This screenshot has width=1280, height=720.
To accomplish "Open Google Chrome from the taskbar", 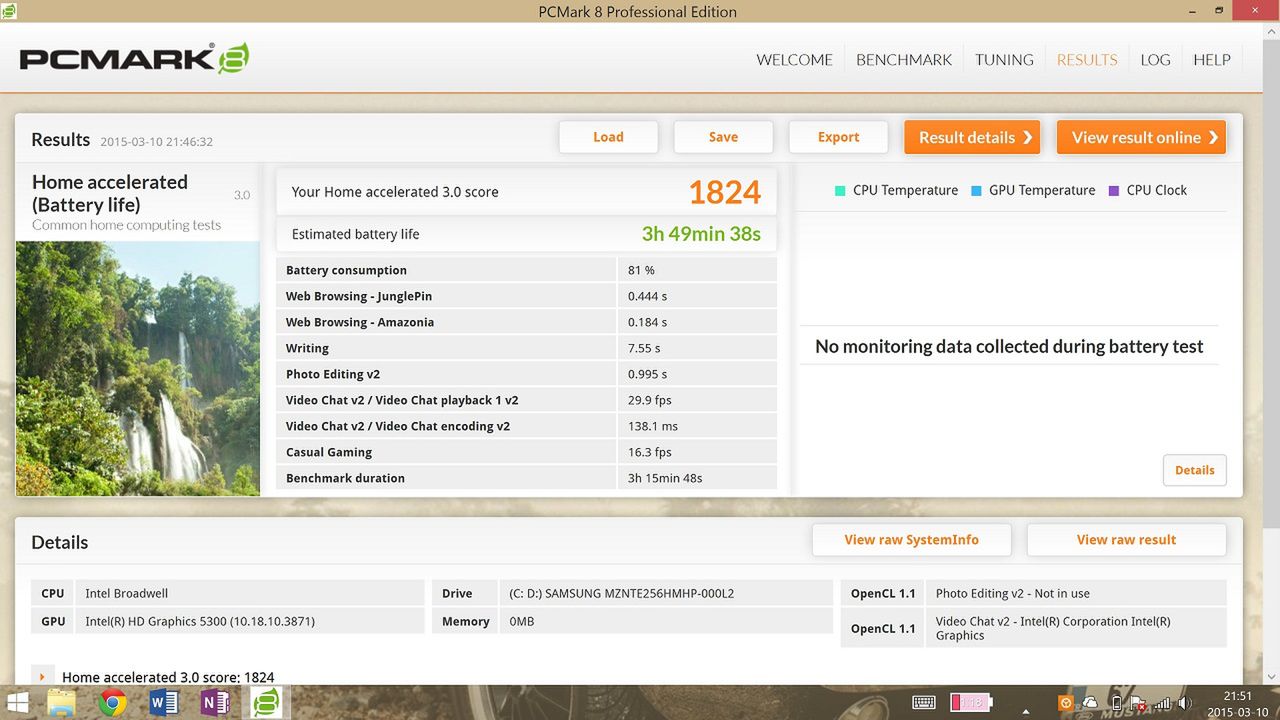I will pos(112,703).
